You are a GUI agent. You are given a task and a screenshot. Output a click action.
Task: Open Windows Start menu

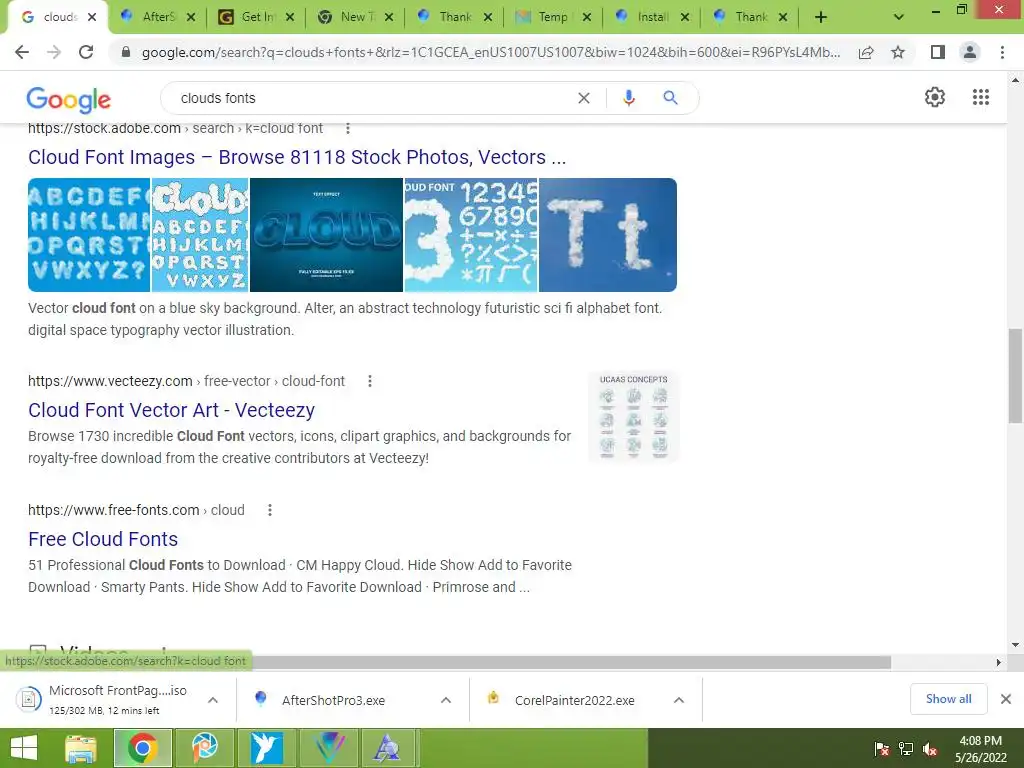point(24,748)
